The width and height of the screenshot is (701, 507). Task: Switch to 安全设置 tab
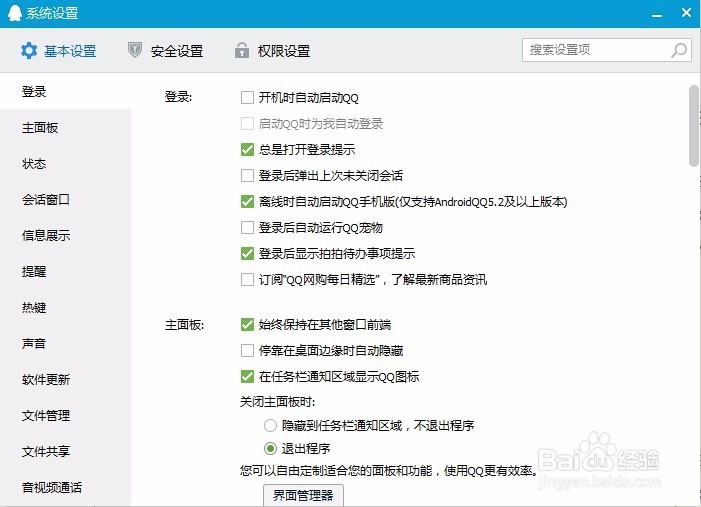point(165,51)
